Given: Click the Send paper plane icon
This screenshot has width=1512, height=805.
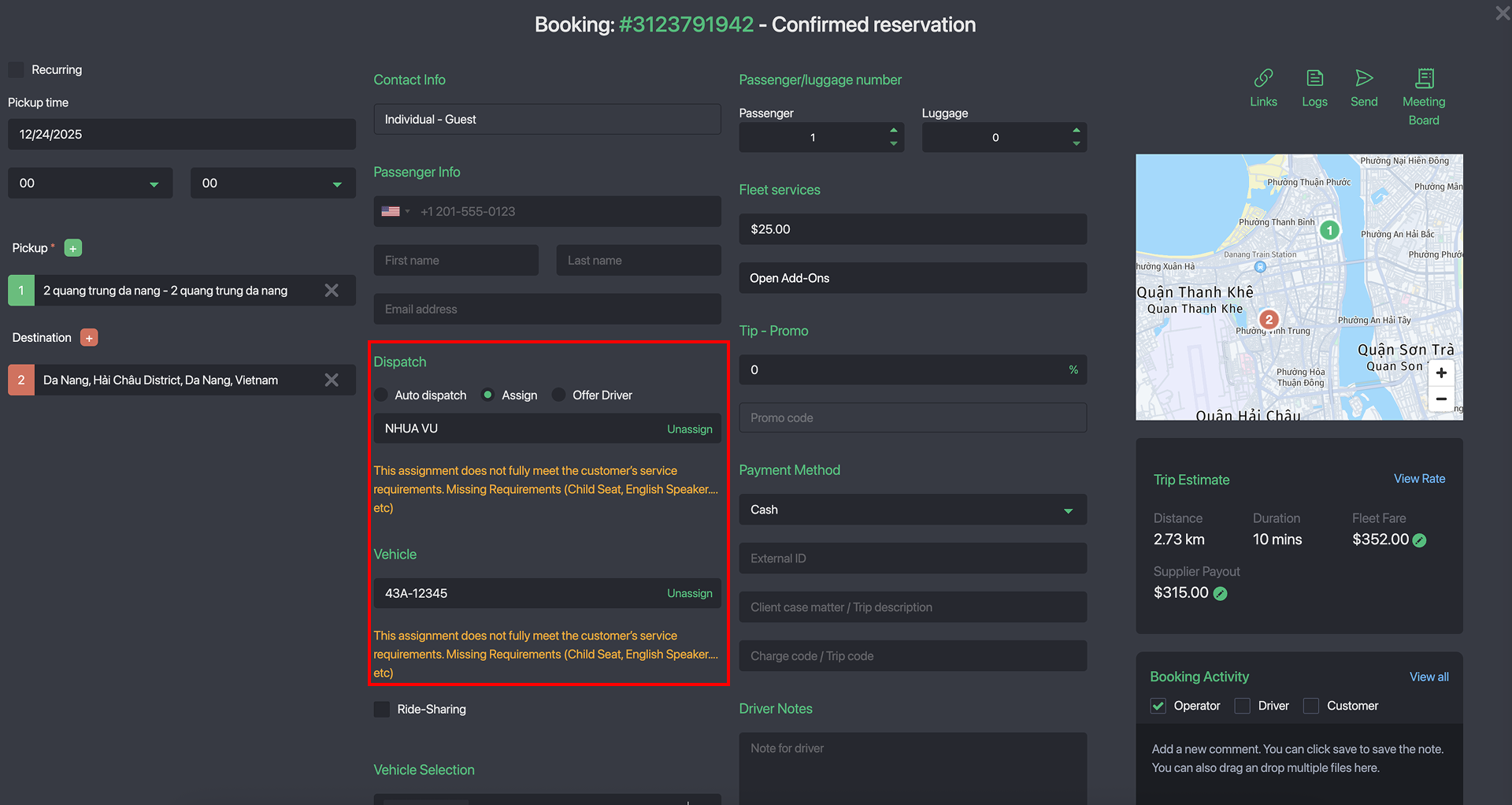Looking at the screenshot, I should [x=1364, y=78].
